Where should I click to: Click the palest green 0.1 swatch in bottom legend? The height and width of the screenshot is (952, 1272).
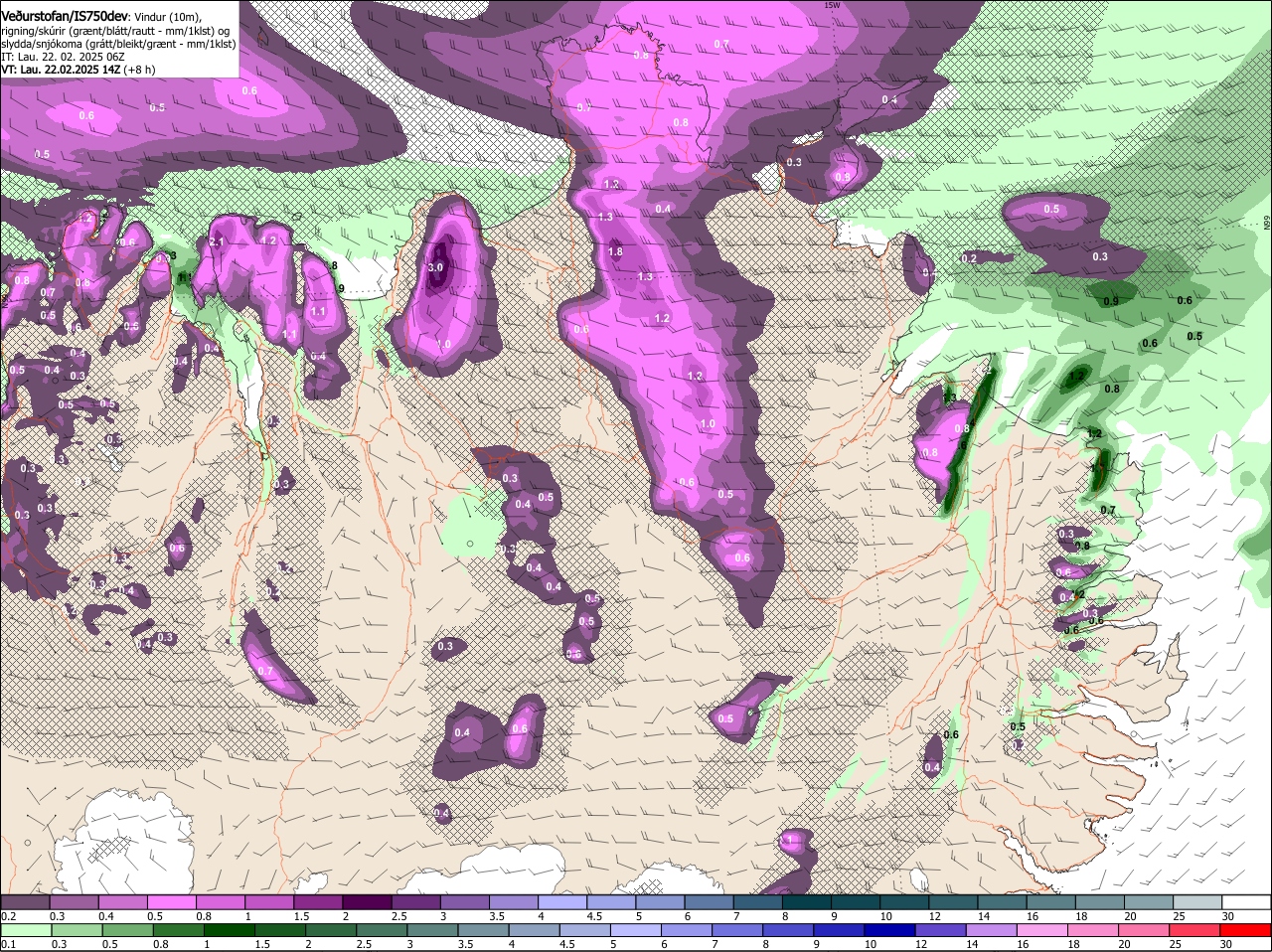point(25,929)
